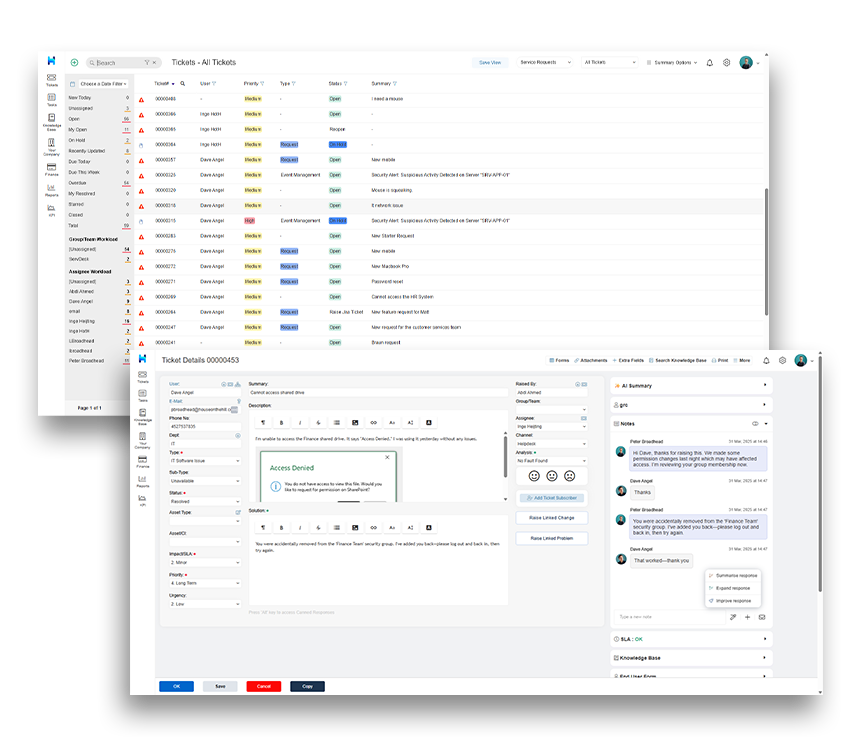The image size is (841, 737).
Task: Toggle the eye visibility icon in Notes panel
Action: (755, 424)
